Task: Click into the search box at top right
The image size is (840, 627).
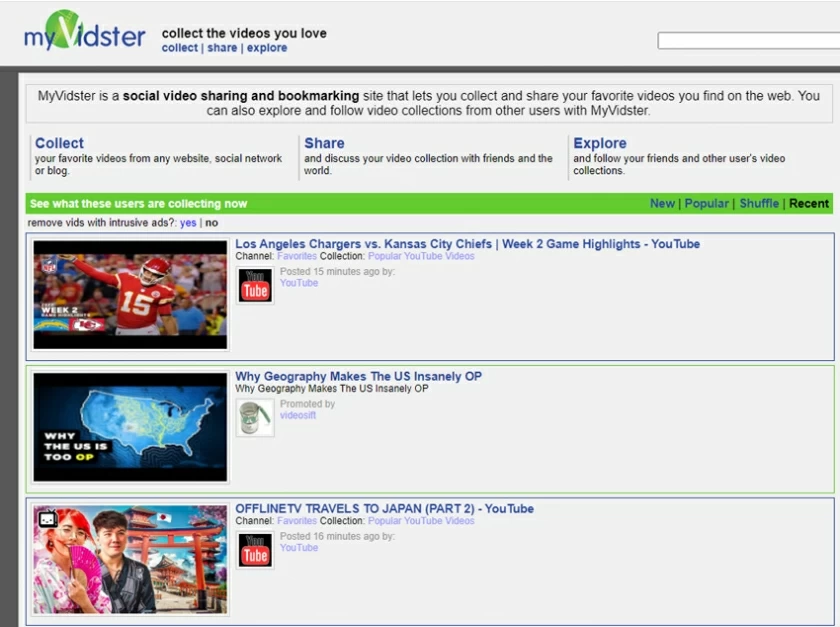Action: 748,41
